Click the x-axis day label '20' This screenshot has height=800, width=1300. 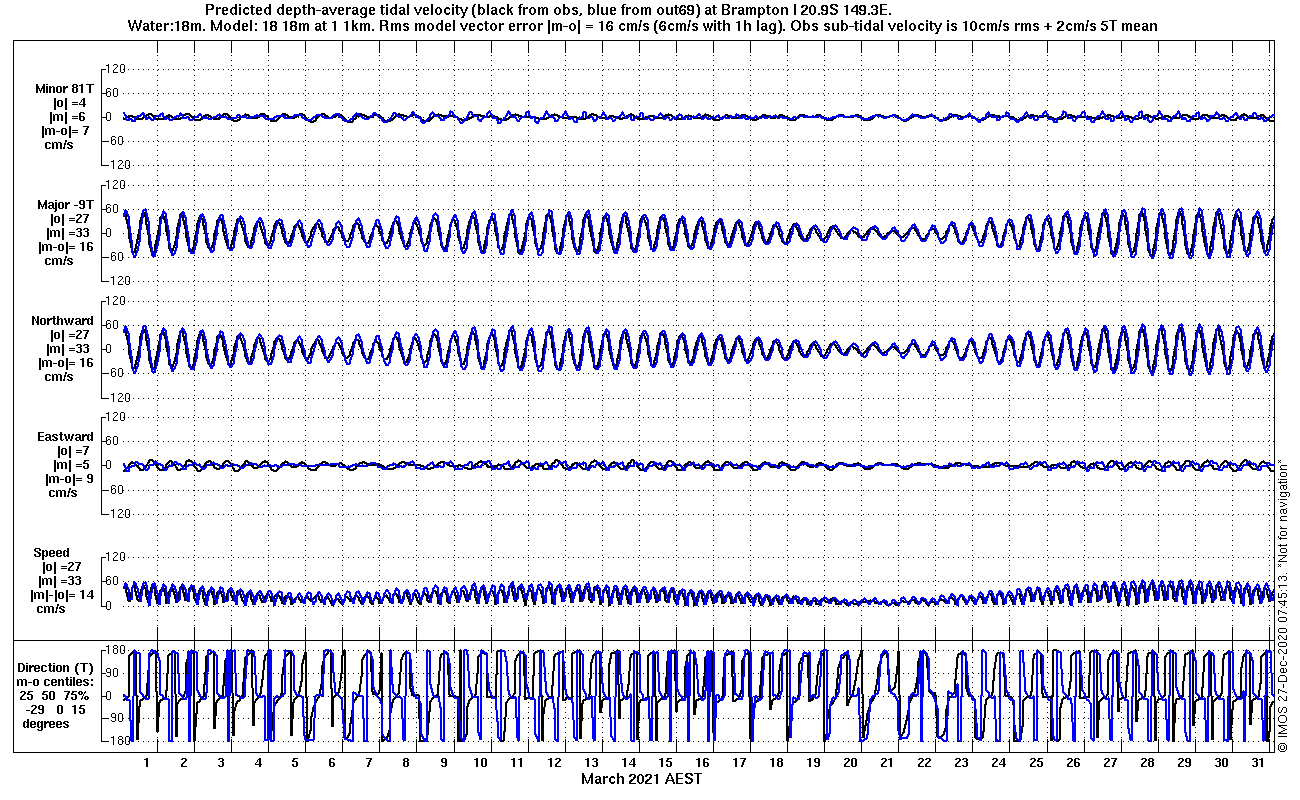tap(851, 763)
